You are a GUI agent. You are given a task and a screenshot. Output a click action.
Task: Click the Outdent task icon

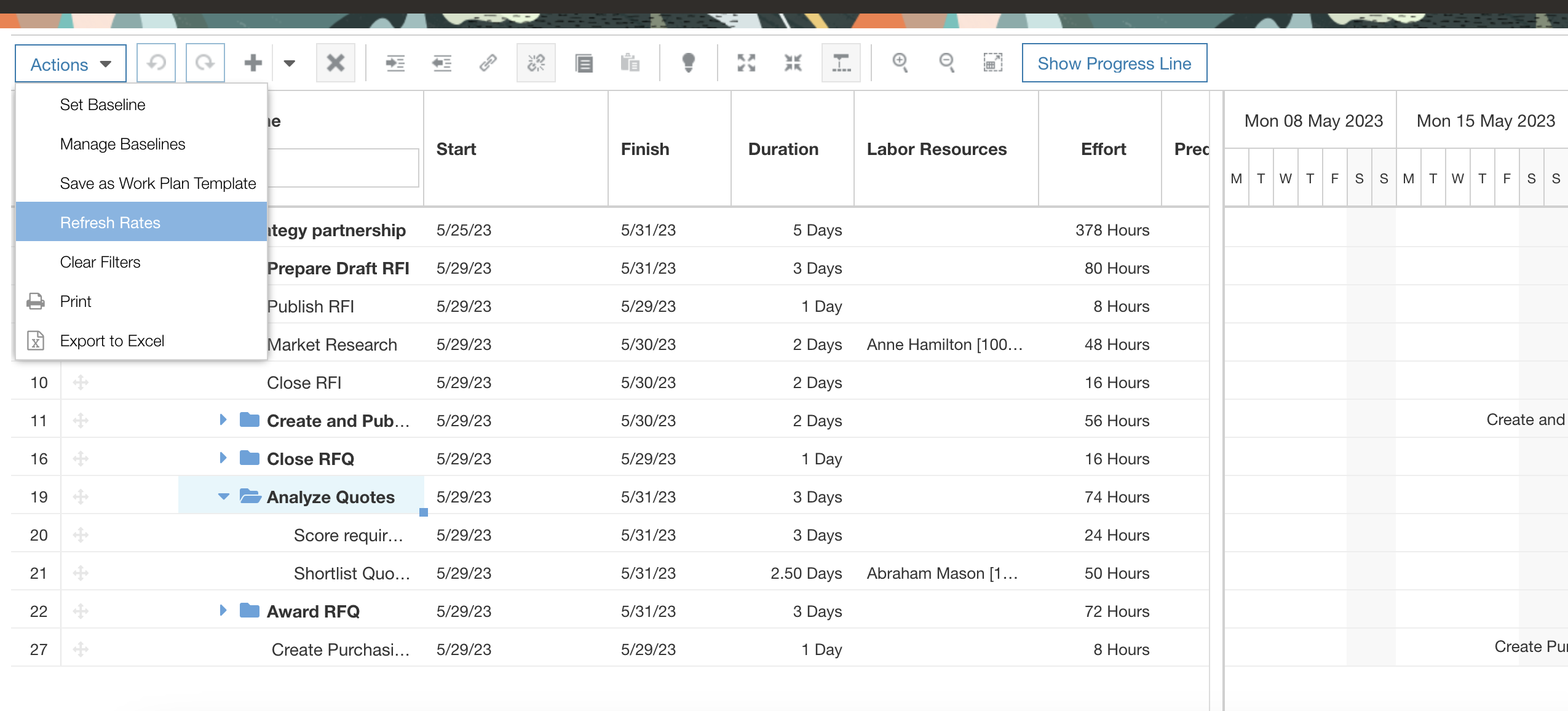441,63
